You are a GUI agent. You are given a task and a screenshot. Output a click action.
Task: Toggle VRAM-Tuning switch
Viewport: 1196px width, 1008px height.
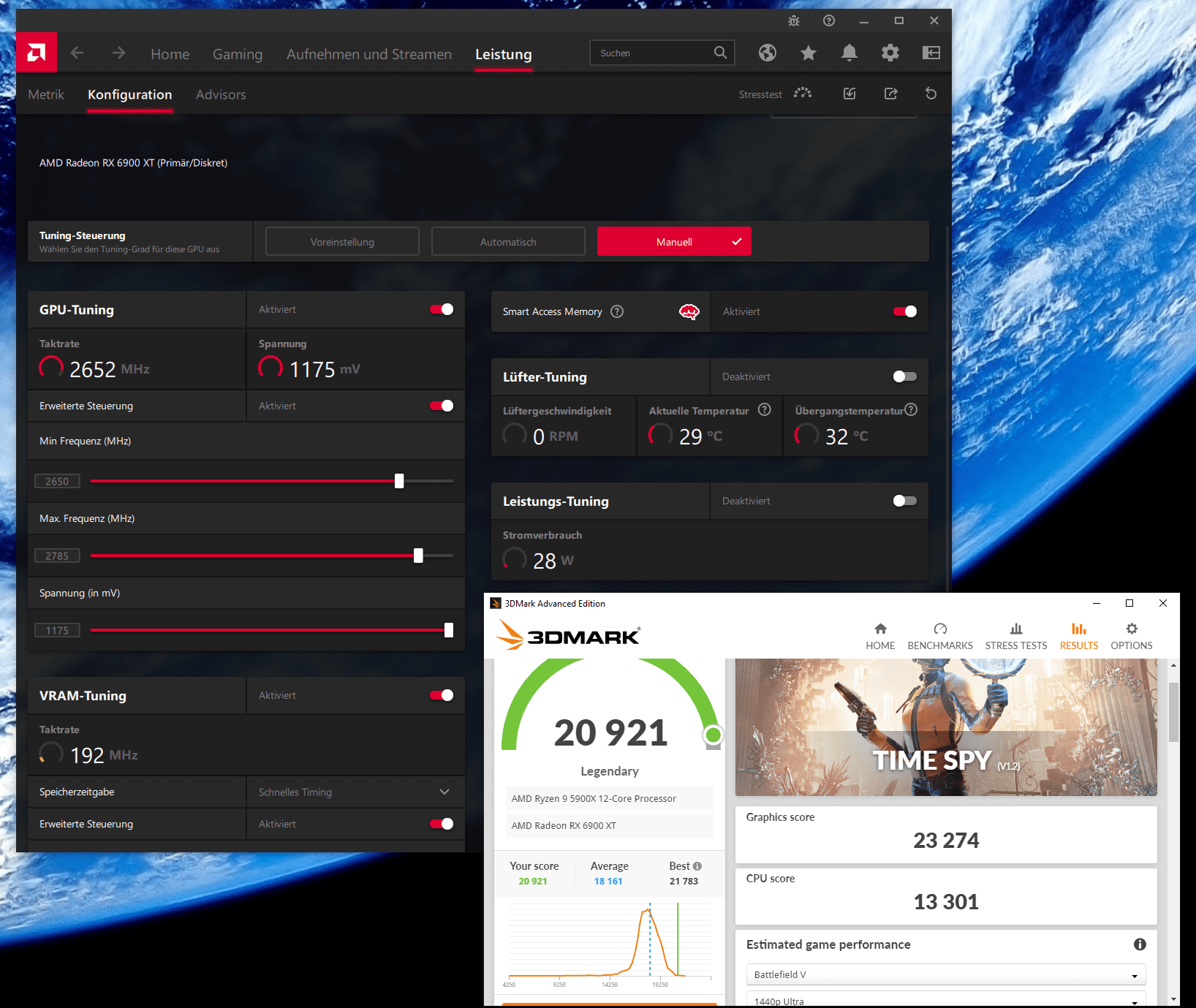[x=442, y=695]
